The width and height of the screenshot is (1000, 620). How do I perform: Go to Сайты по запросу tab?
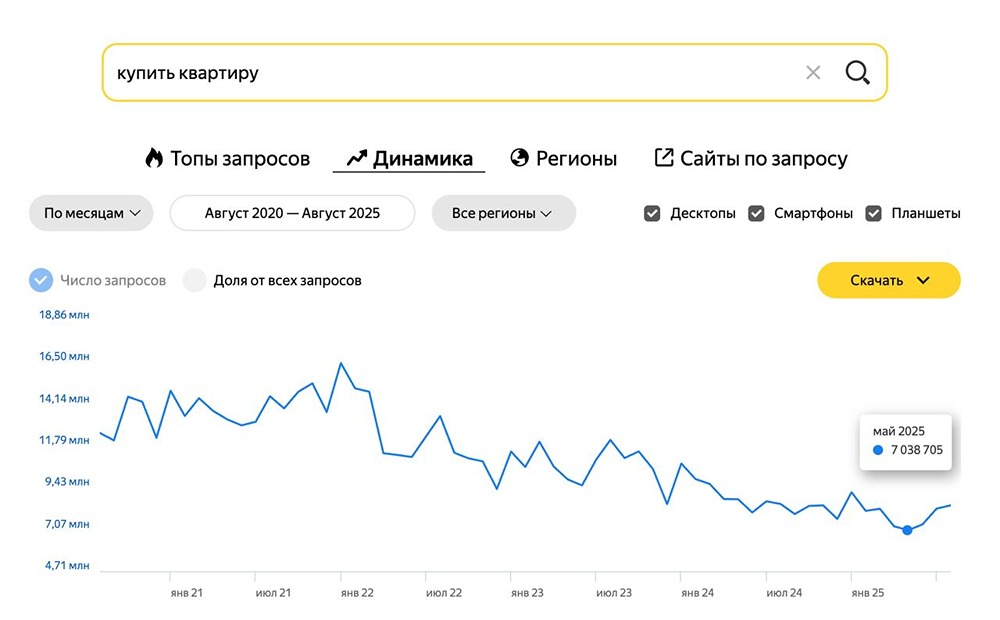click(764, 158)
